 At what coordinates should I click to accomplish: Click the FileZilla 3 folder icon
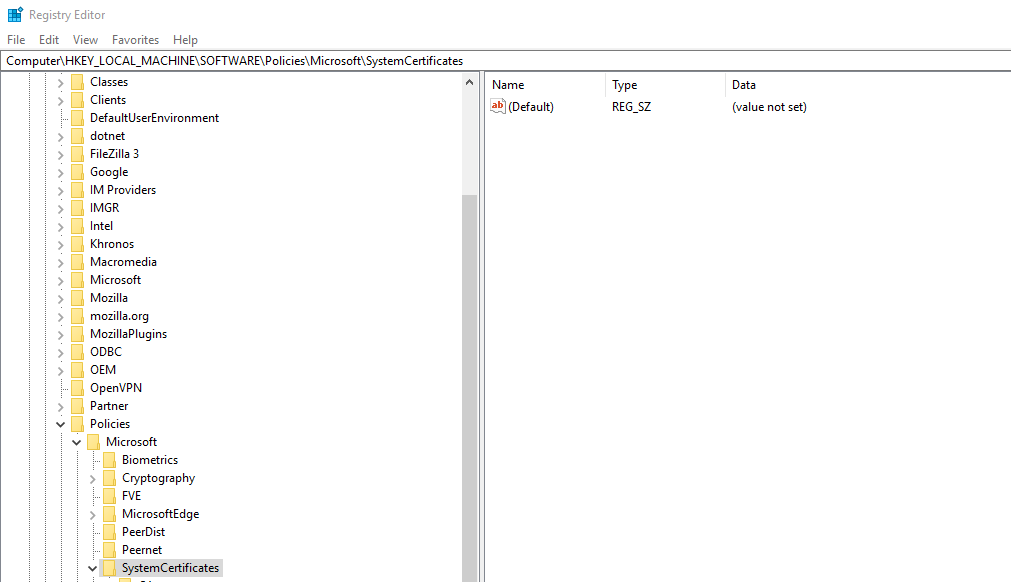click(x=77, y=154)
